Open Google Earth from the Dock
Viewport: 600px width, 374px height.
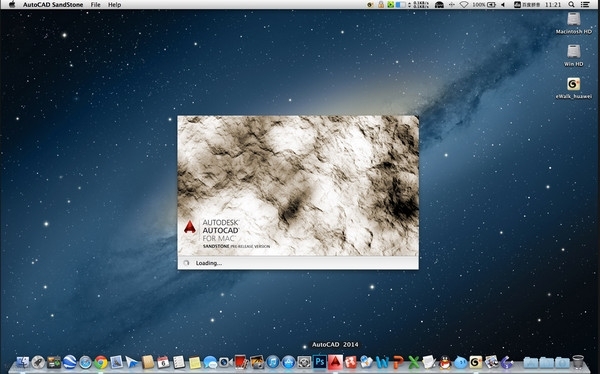[x=70, y=362]
